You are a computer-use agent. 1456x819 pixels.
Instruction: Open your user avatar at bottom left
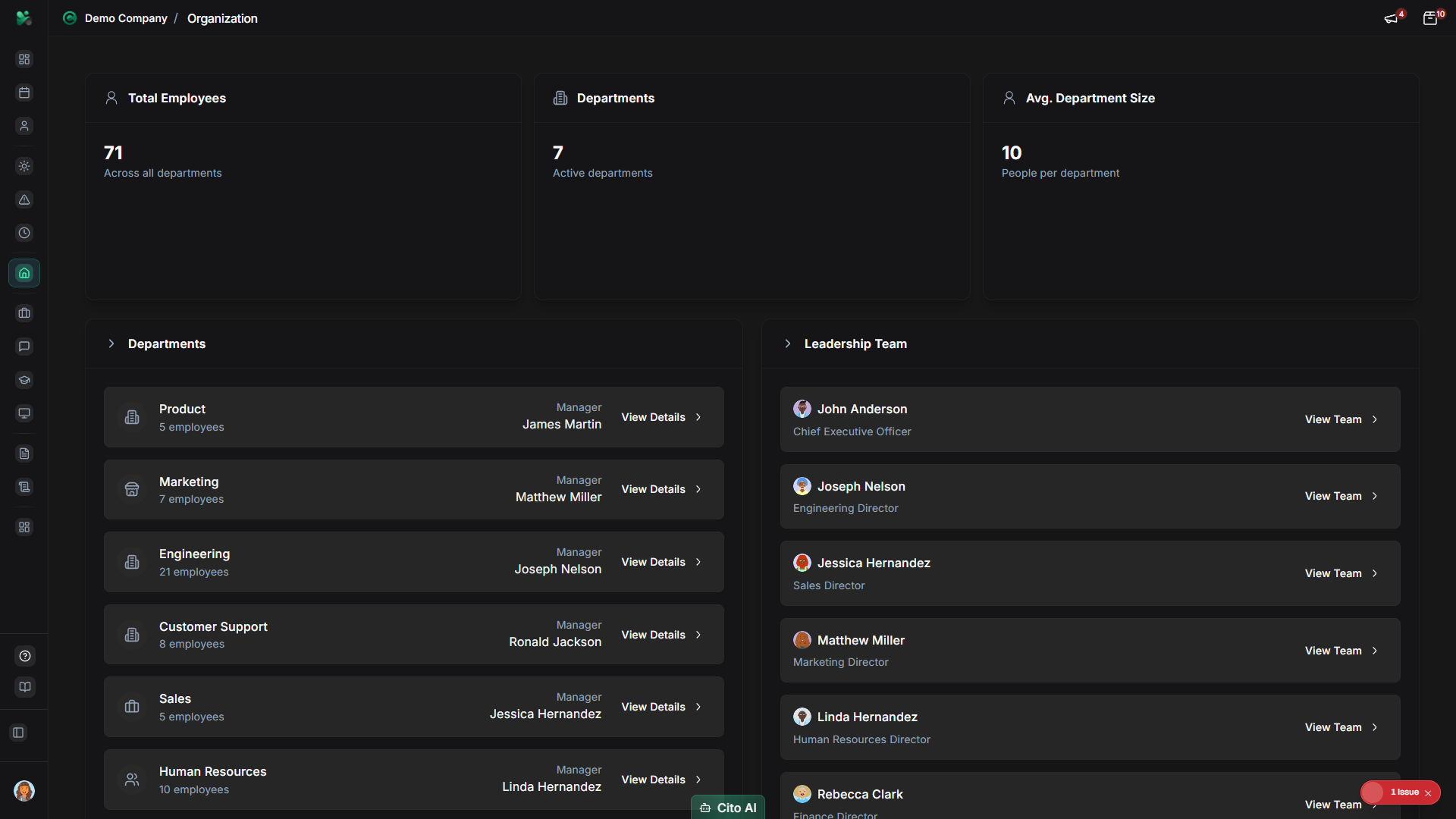(x=24, y=791)
